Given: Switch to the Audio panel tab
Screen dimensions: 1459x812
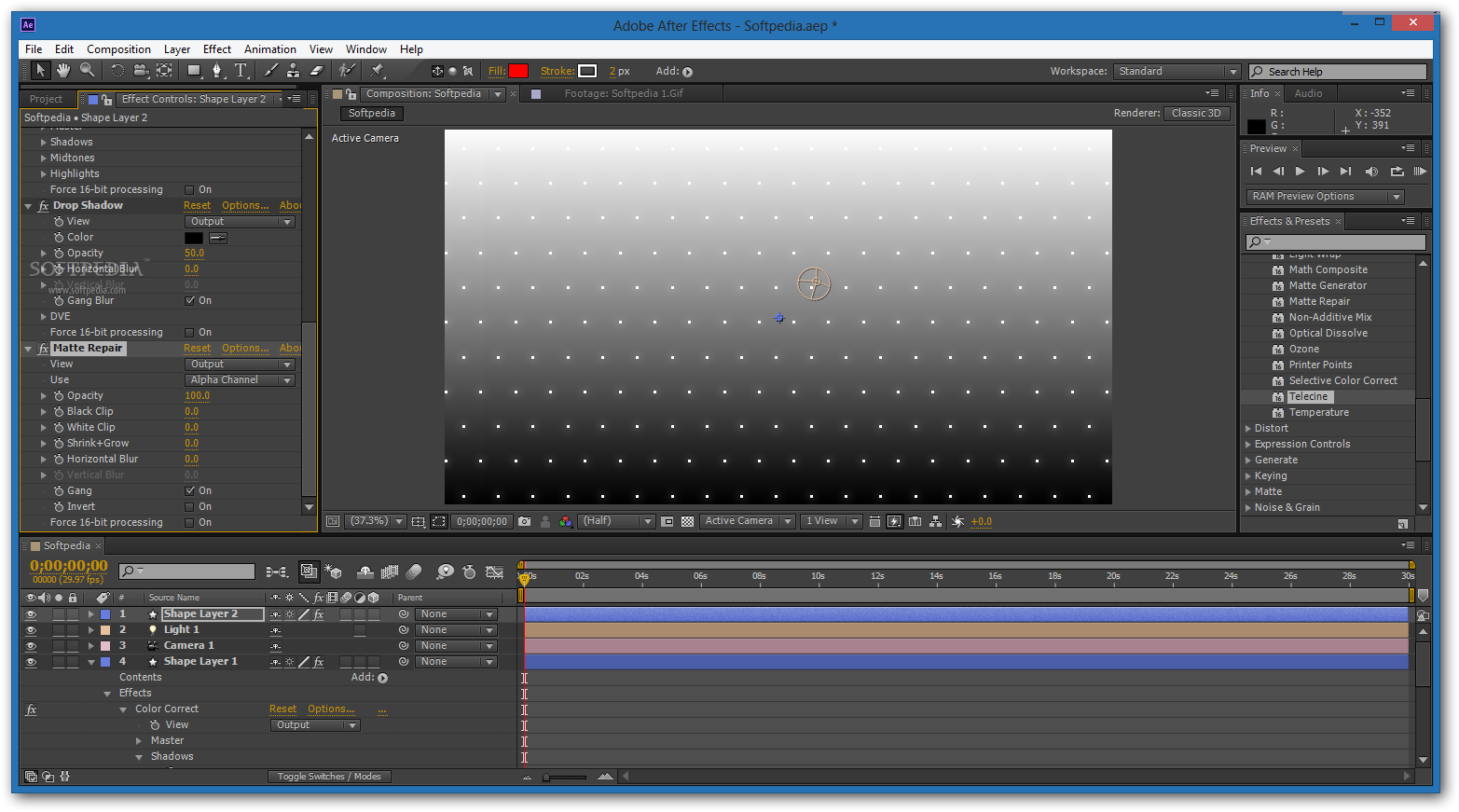Looking at the screenshot, I should [1308, 93].
